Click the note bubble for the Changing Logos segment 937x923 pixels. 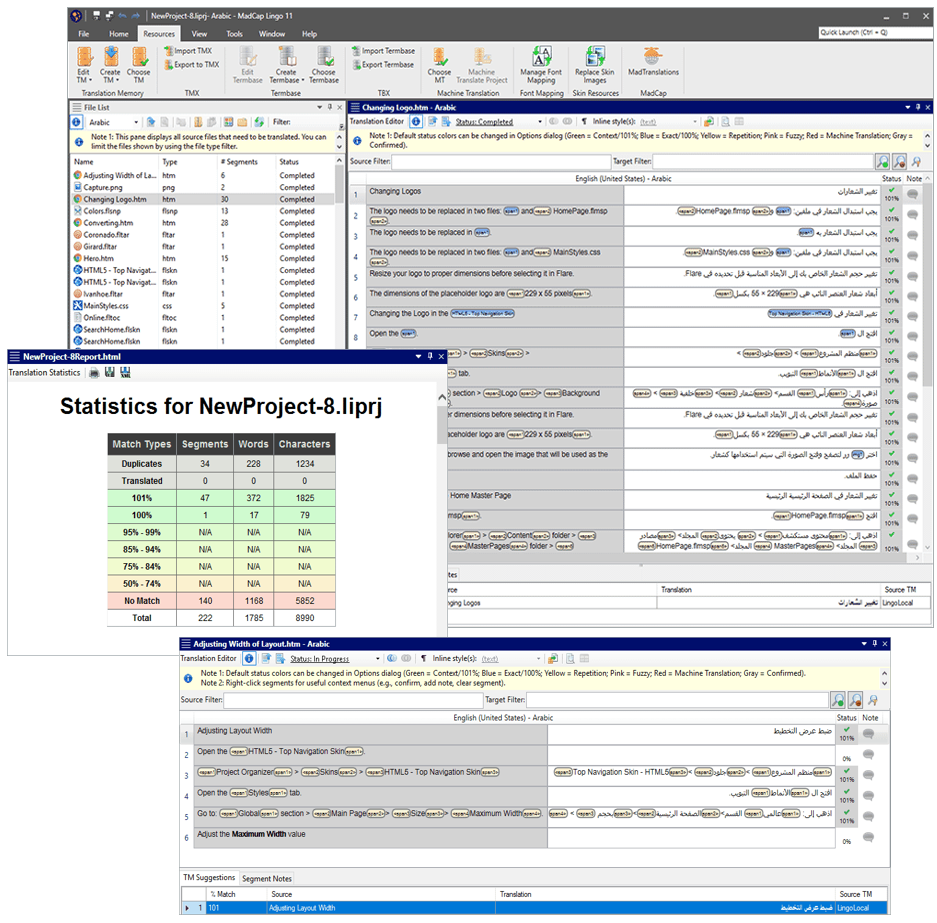912,194
